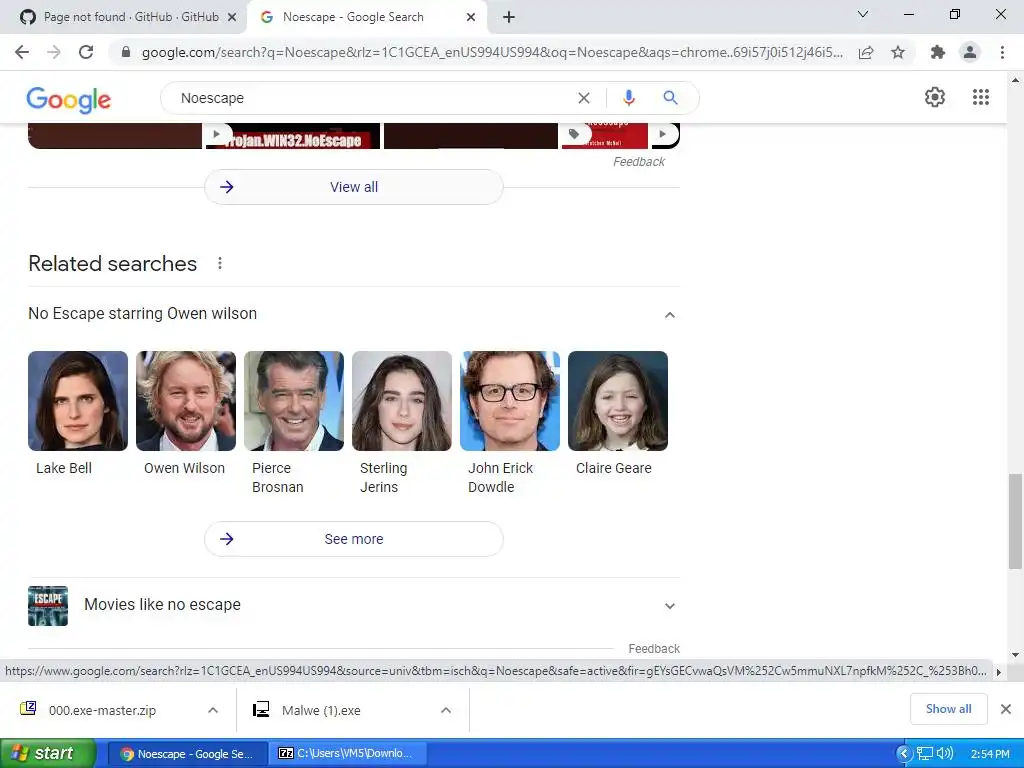The height and width of the screenshot is (768, 1024).
Task: Click the scrollbar up arrow
Action: 1015,80
